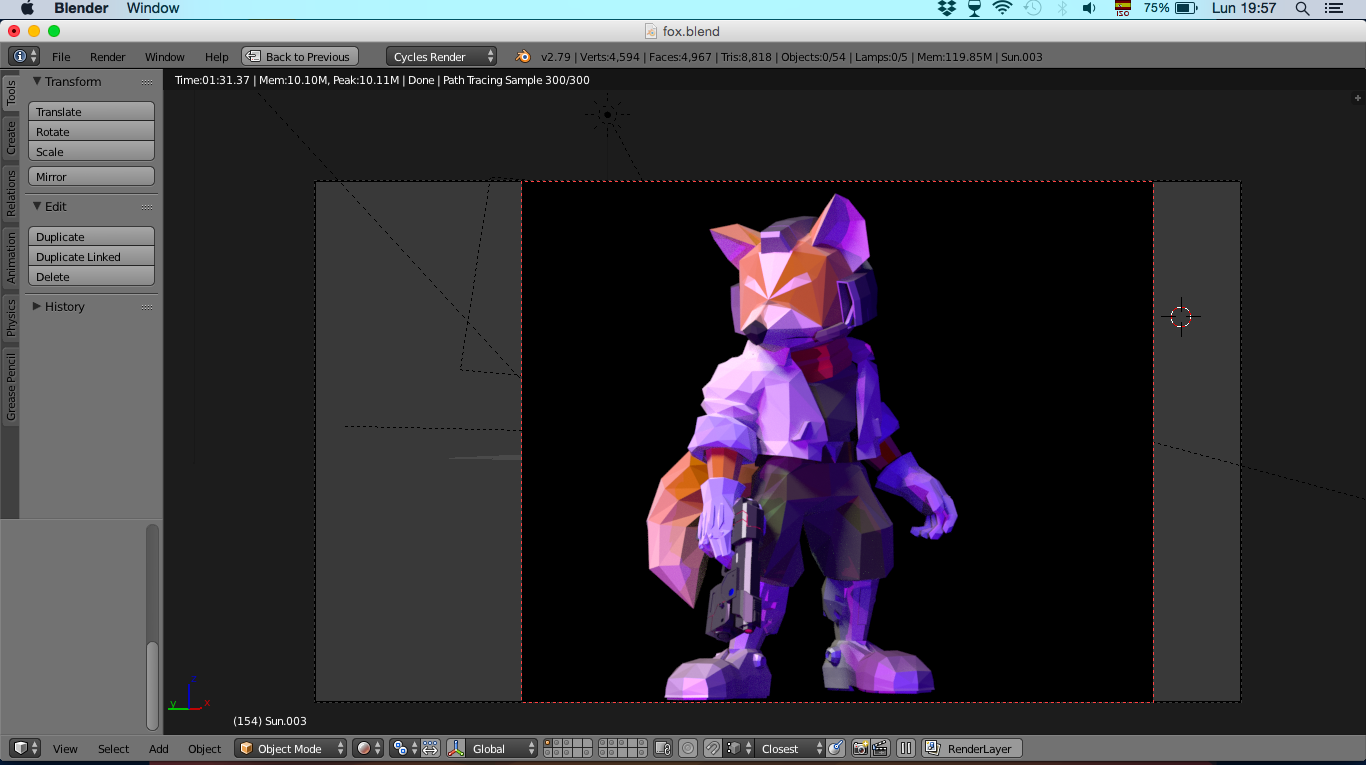Click the info editor icon next to File menu
Screen dimensions: 1366x765
pyautogui.click(x=22, y=56)
